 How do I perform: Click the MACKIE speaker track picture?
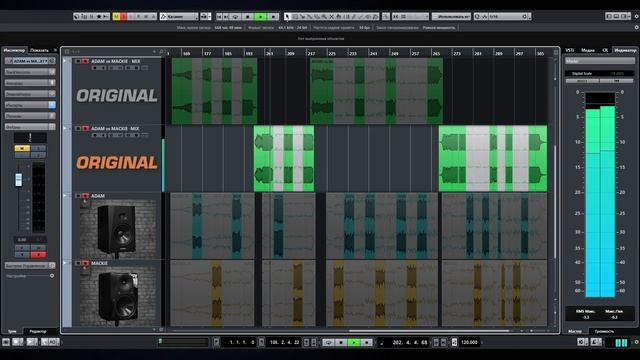(x=118, y=297)
